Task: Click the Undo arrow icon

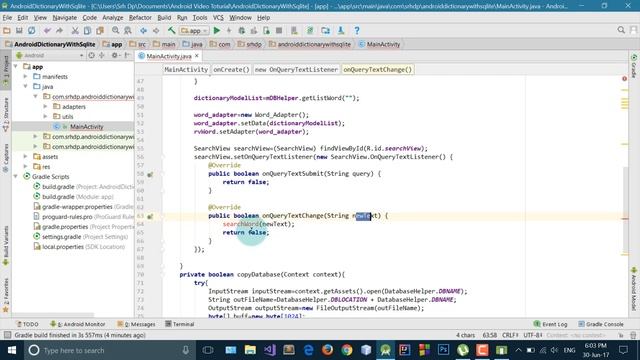Action: [x=47, y=31]
